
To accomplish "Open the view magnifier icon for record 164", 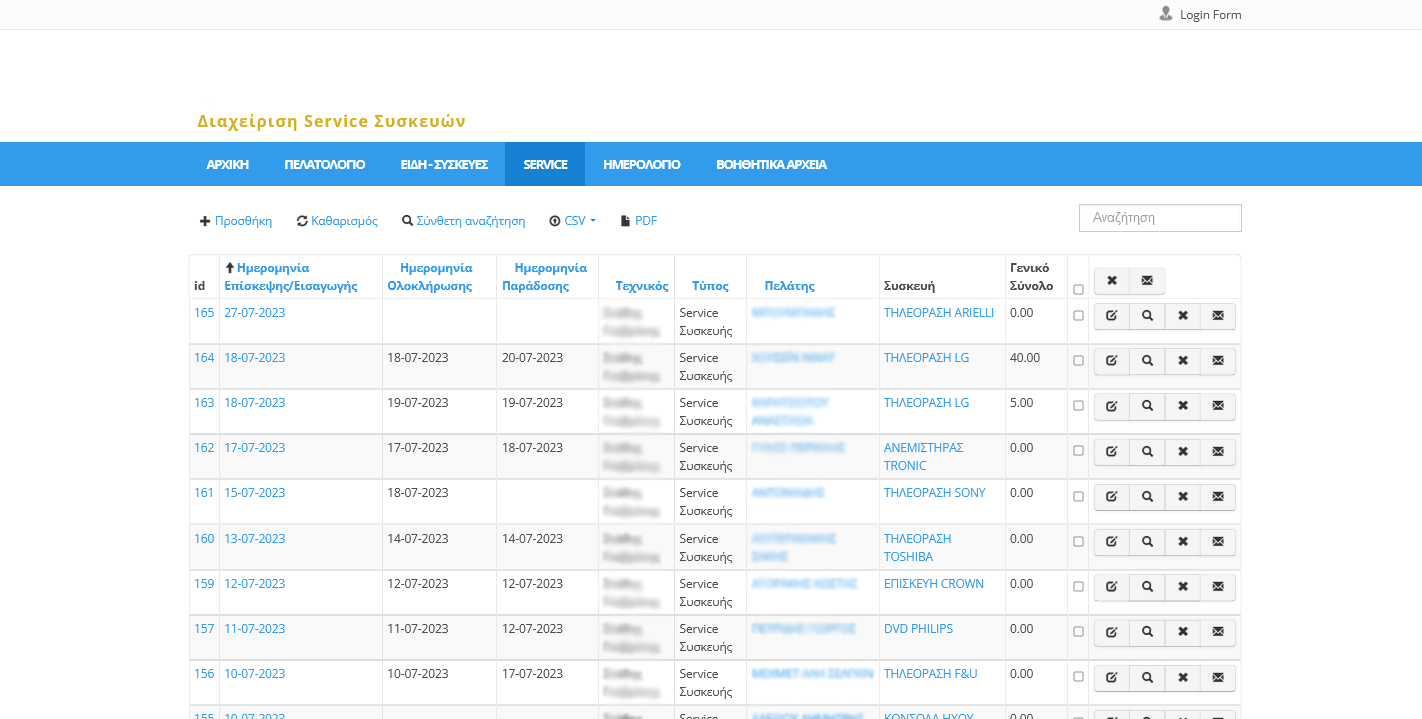I will point(1147,361).
